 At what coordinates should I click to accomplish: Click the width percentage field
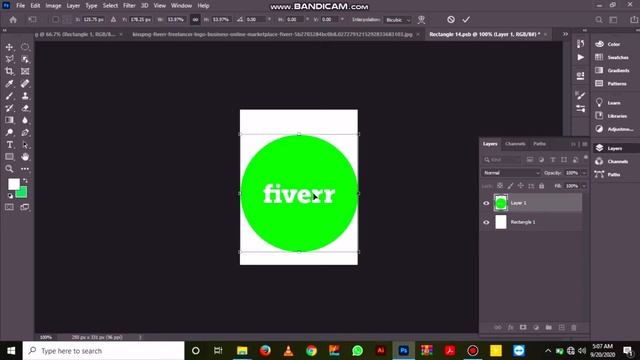click(176, 20)
